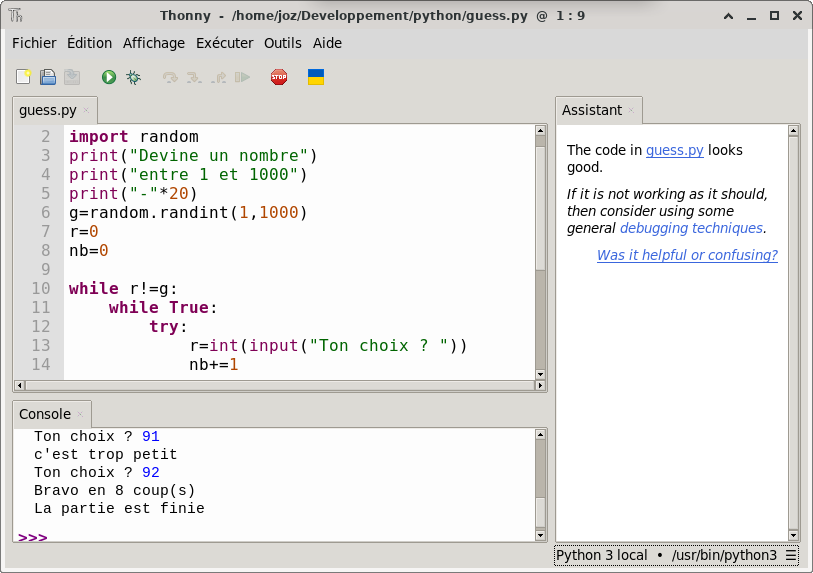Viewport: 813px width, 573px height.
Task: Start debugging with the bug icon
Action: [x=133, y=77]
